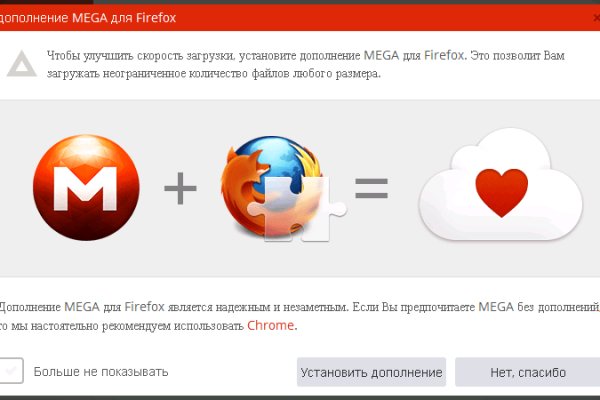Click the white letter M on the MEGA logo
Viewport: 600px width, 400px height.
coord(85,188)
